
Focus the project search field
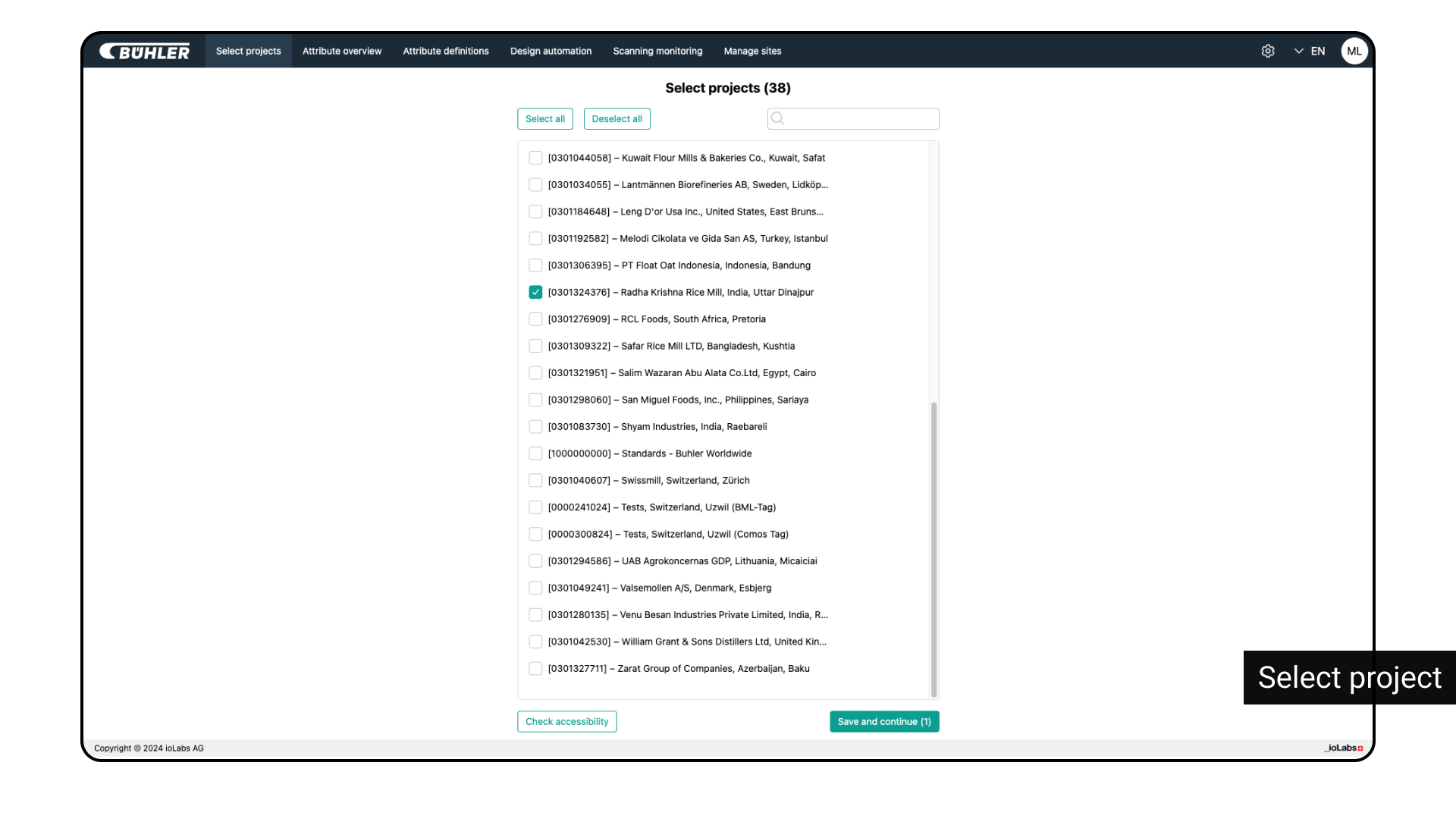point(853,118)
